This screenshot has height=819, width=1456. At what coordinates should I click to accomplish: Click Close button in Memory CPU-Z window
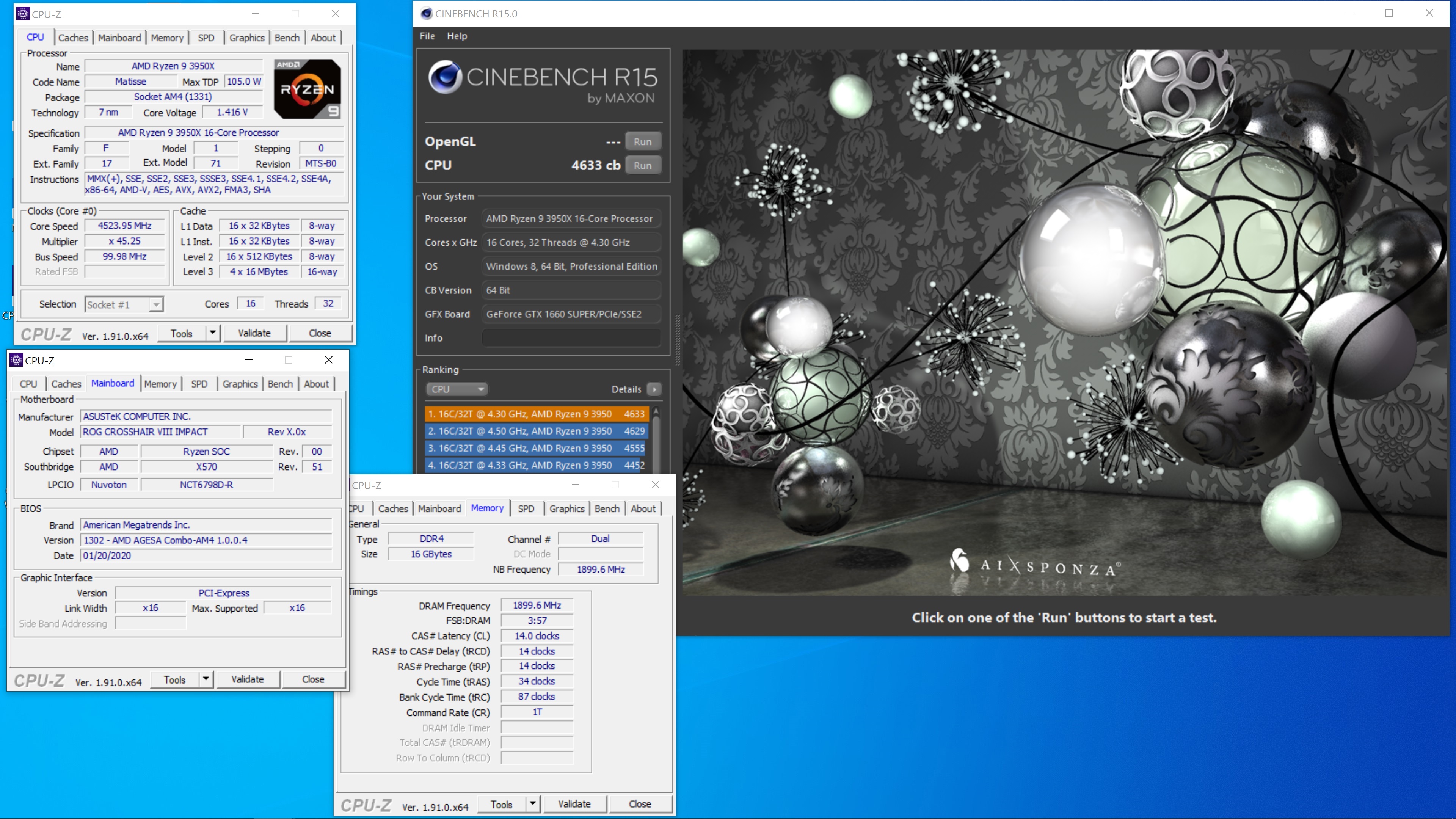click(640, 804)
